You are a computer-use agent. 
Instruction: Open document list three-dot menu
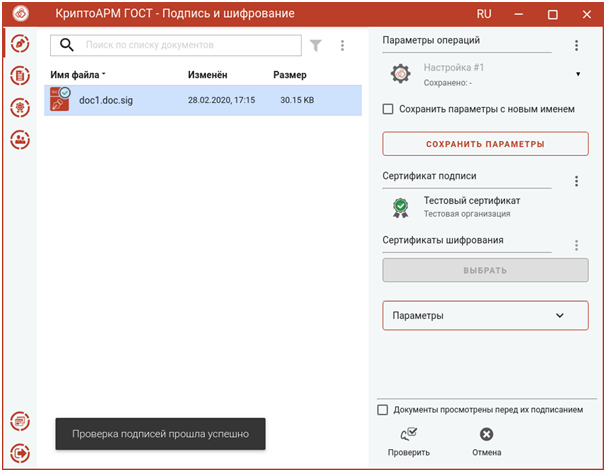(342, 46)
